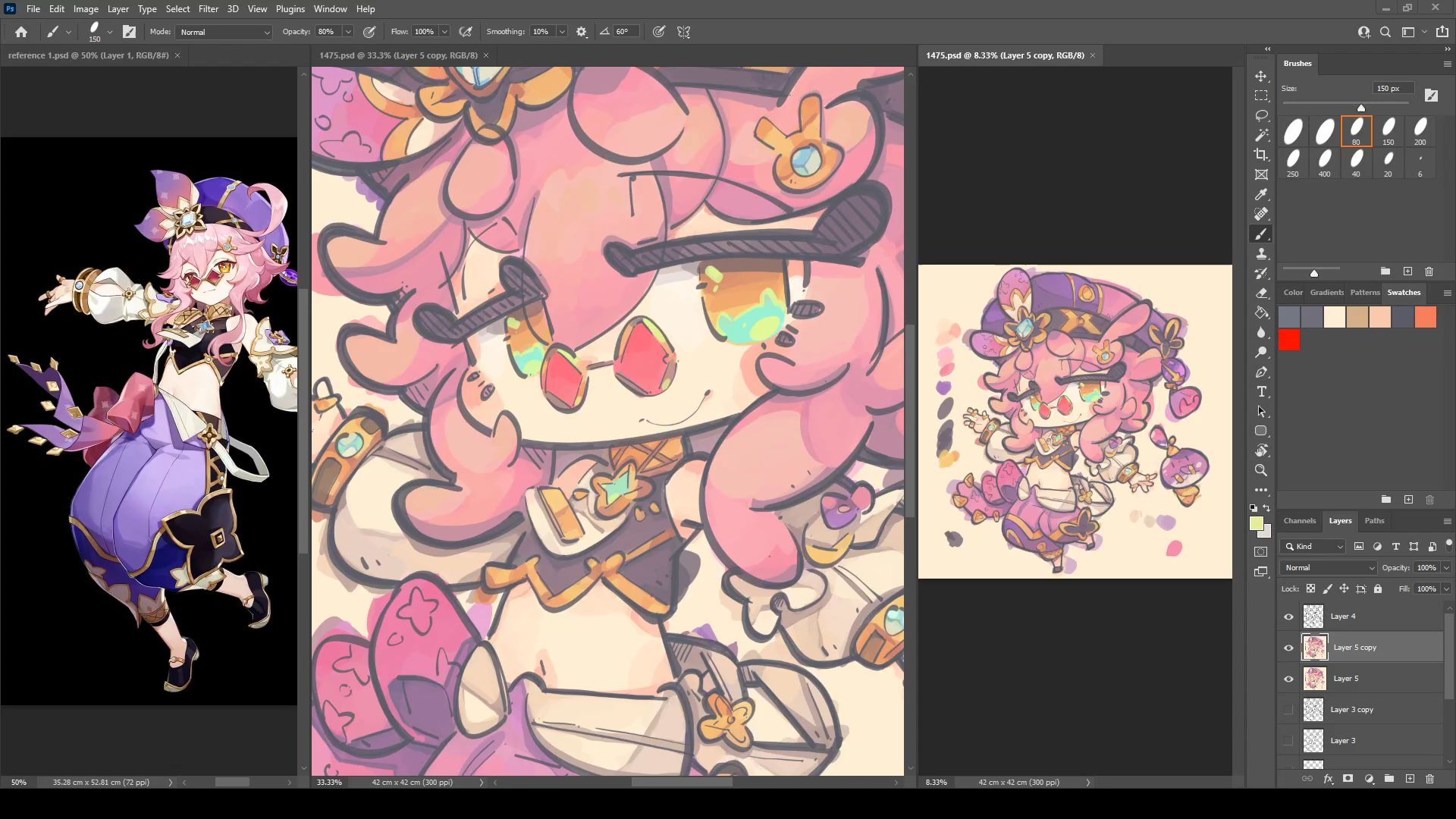Toggle airbrush-style build-up
Viewport: 1456px width, 819px height.
[466, 32]
